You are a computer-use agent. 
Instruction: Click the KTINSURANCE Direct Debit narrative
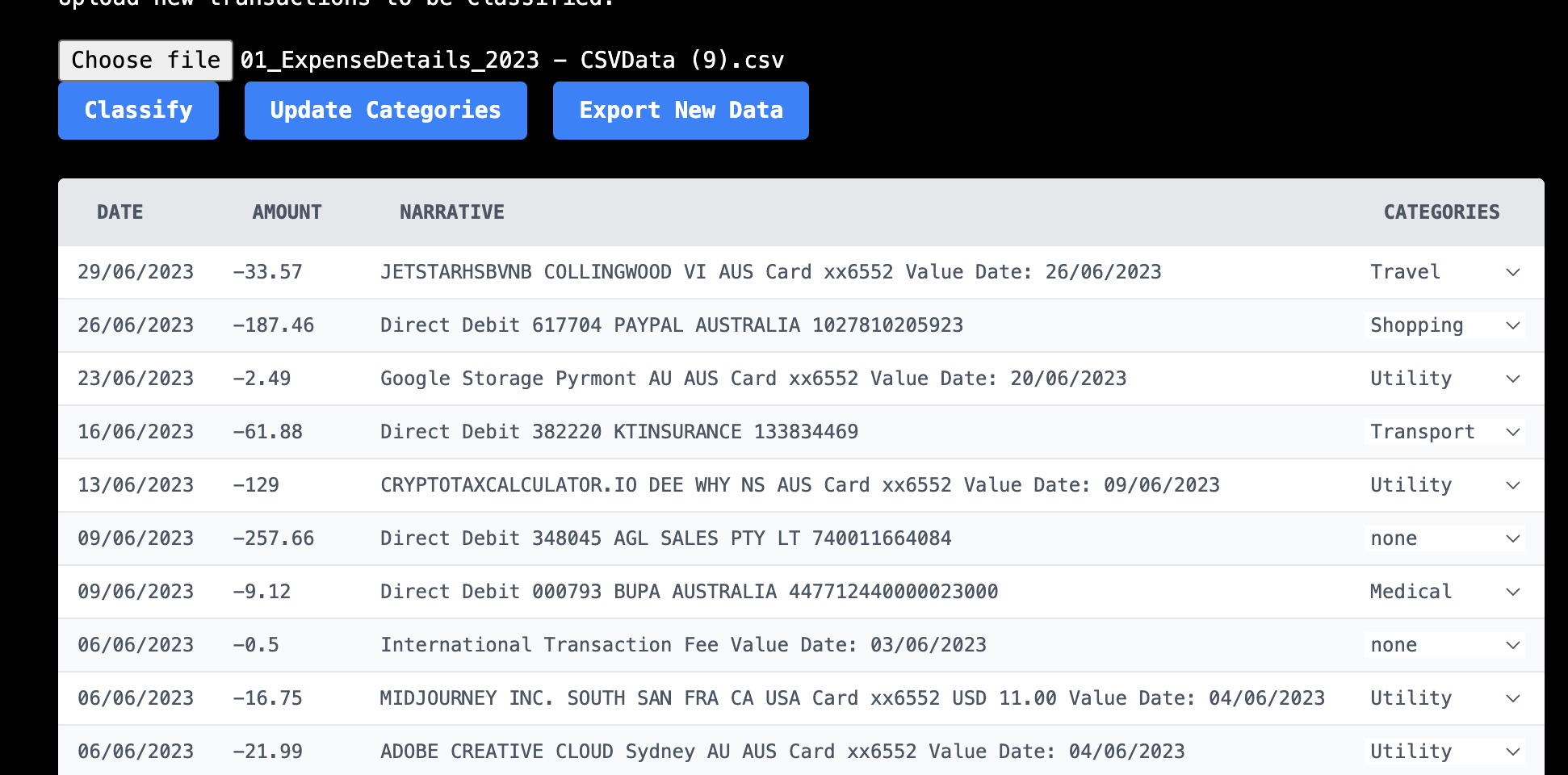(x=619, y=432)
